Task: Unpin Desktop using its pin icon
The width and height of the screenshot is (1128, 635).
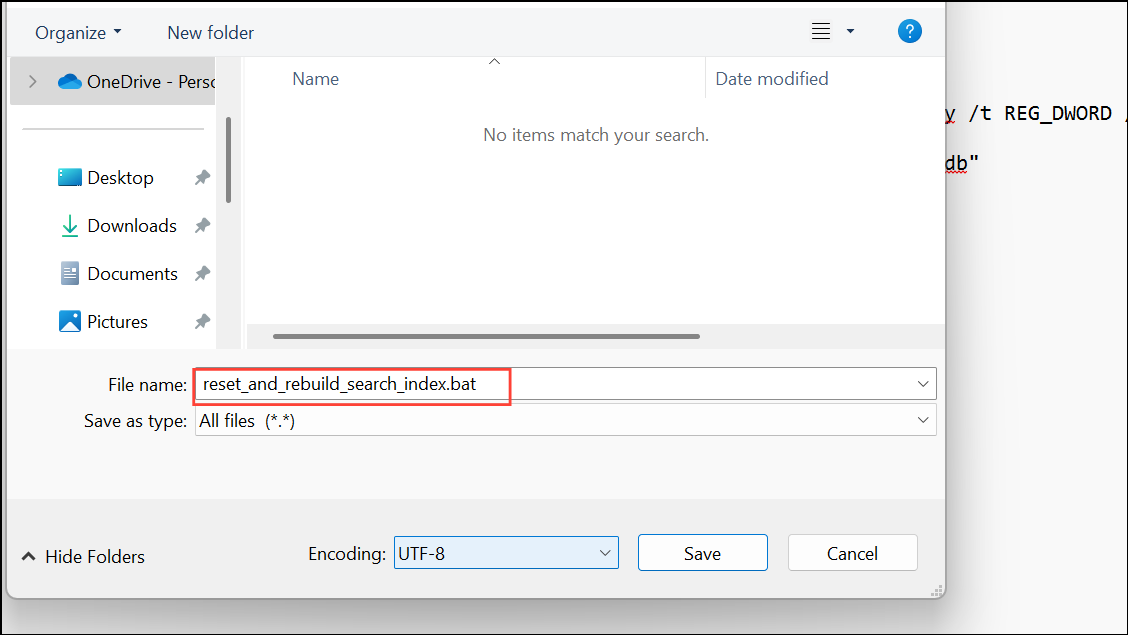Action: pos(202,176)
